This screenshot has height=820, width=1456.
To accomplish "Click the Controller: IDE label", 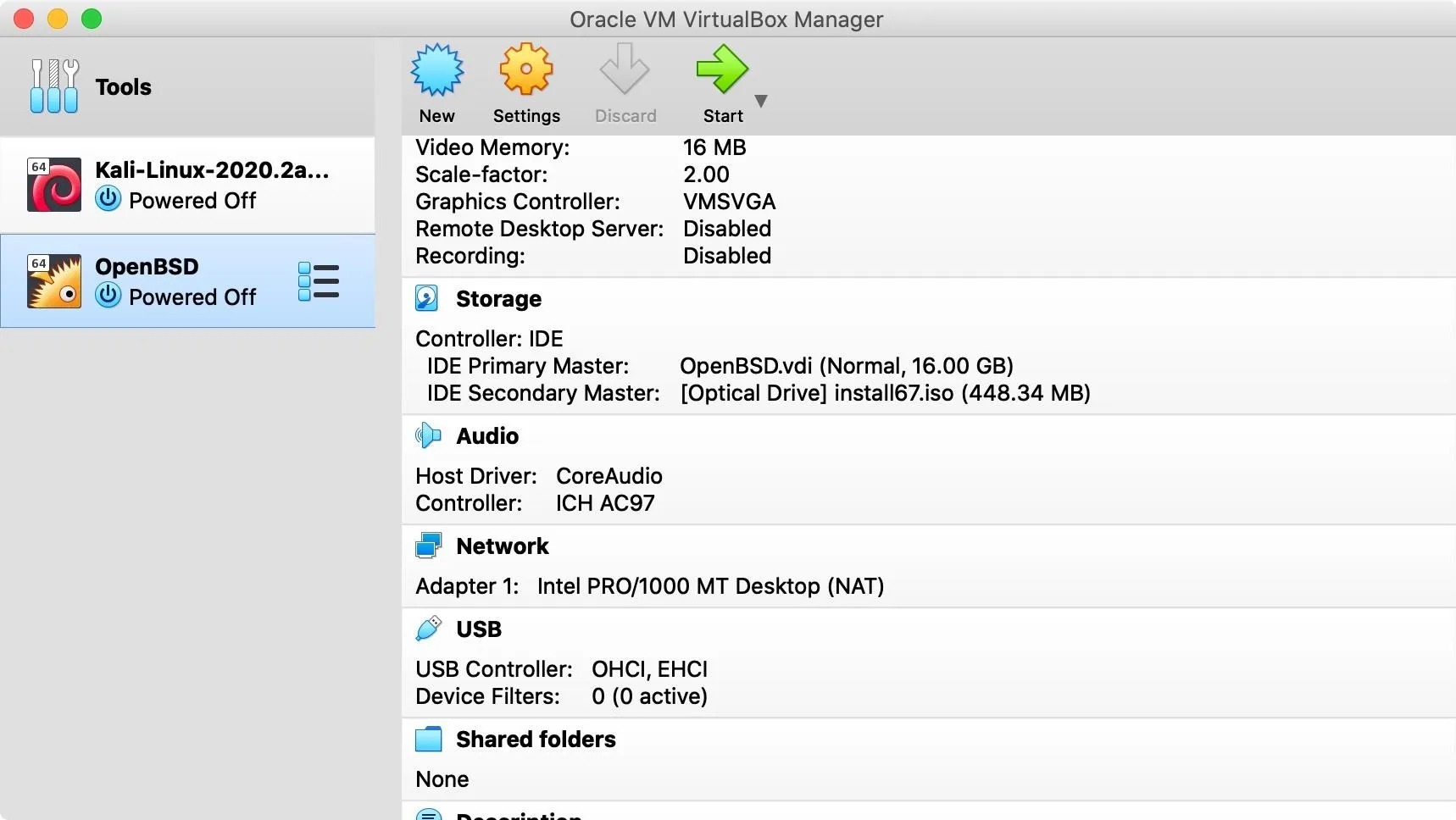I will click(x=489, y=339).
